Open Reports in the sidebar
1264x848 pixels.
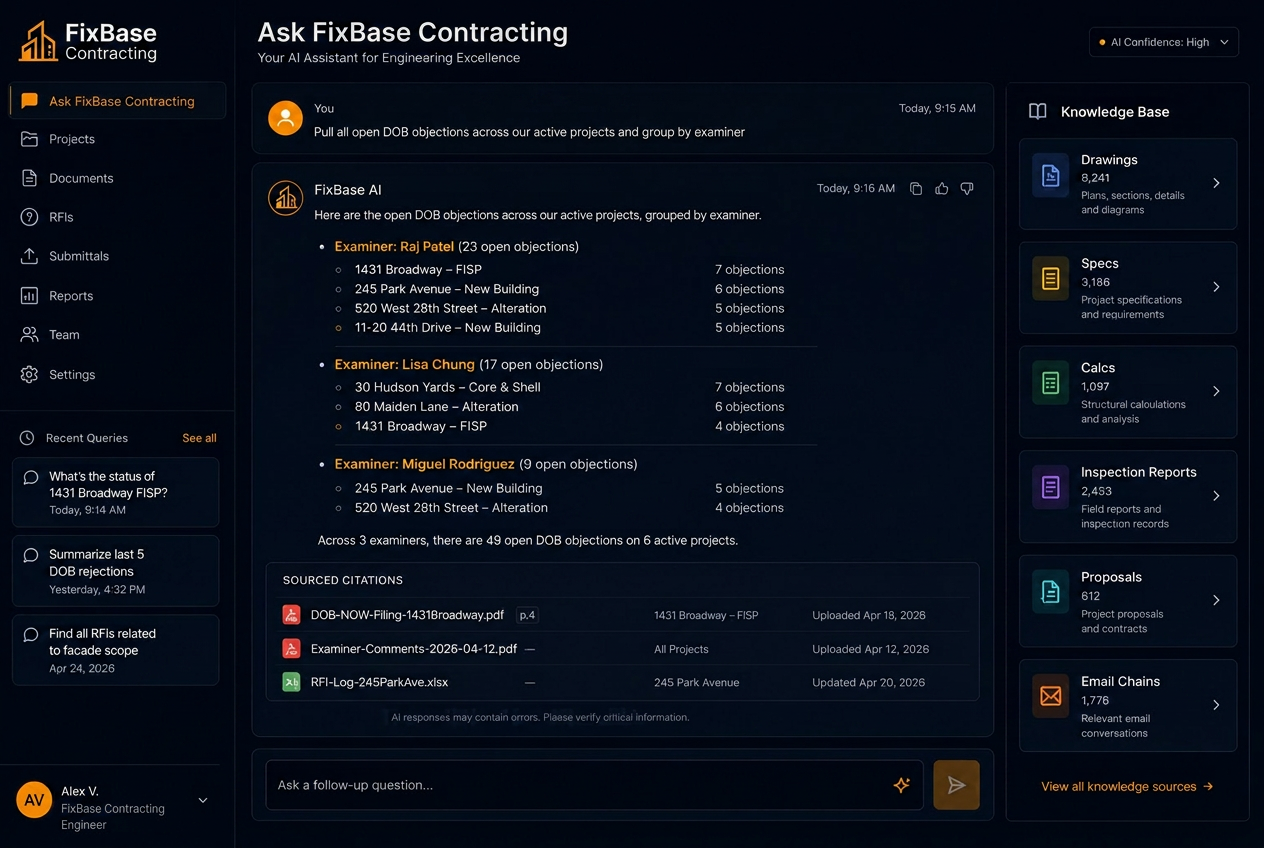click(117, 296)
